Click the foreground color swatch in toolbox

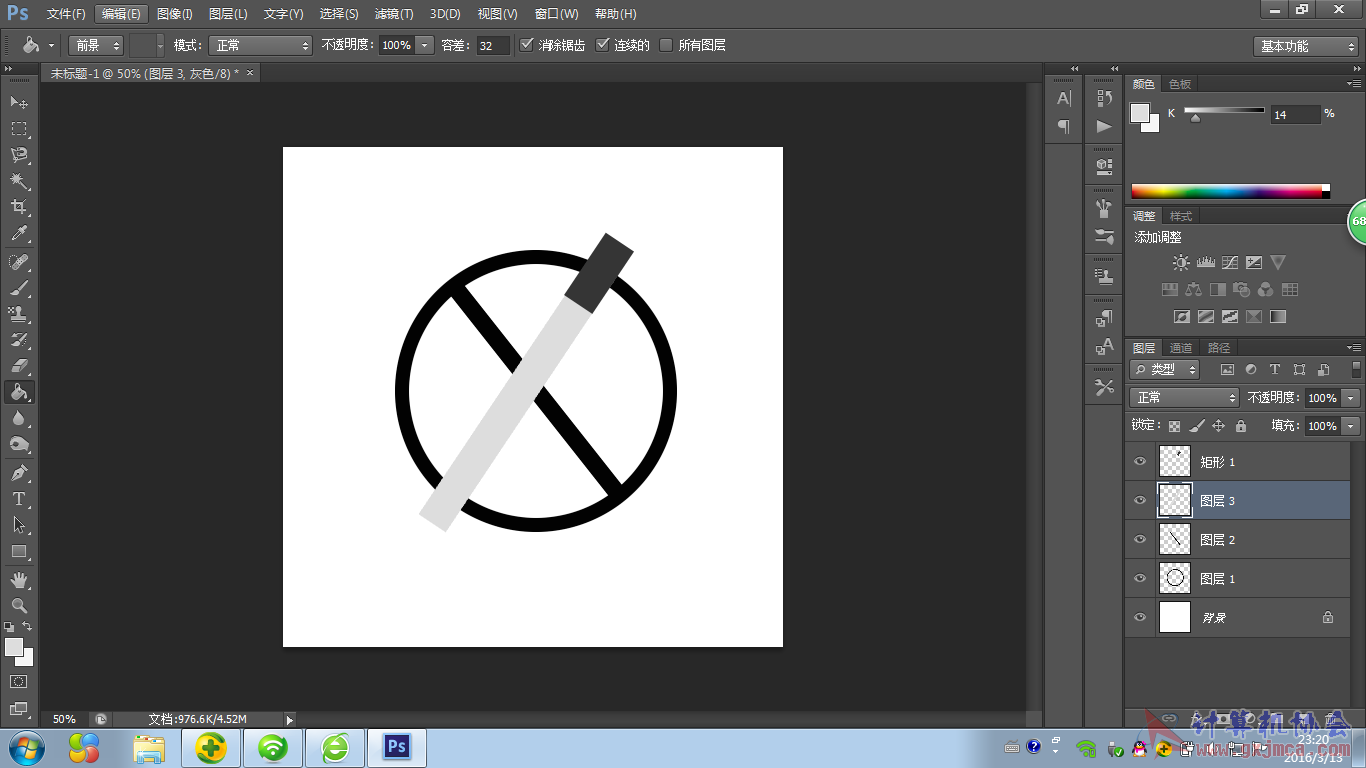click(14, 647)
